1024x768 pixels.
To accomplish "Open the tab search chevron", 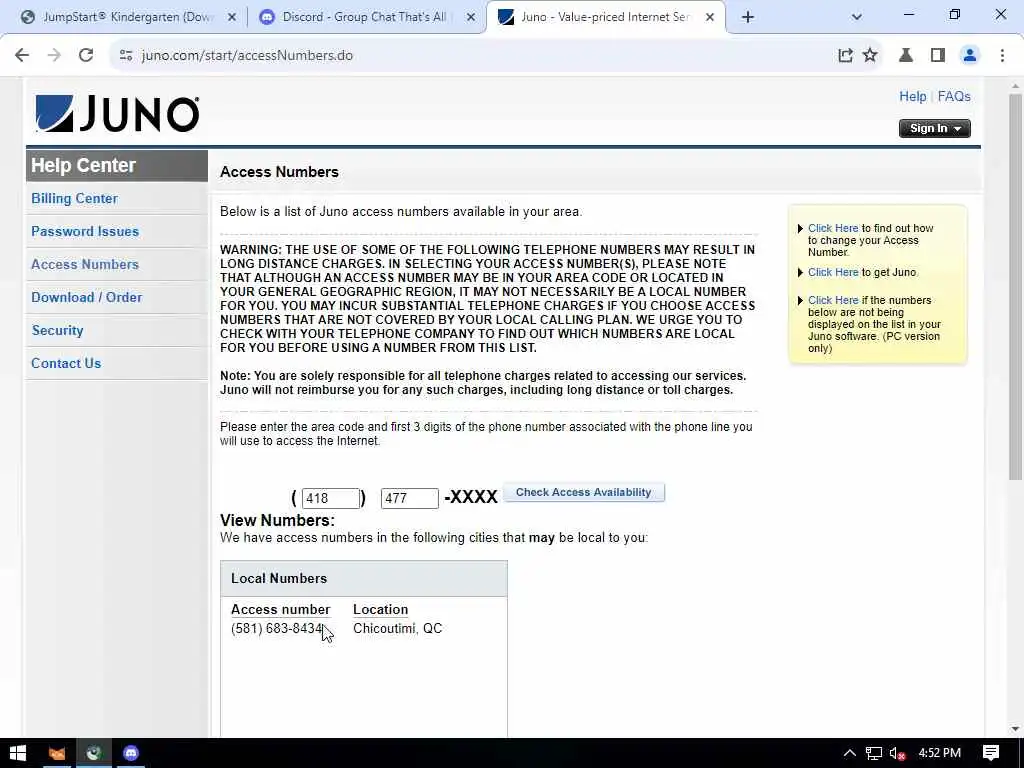I will (x=857, y=18).
